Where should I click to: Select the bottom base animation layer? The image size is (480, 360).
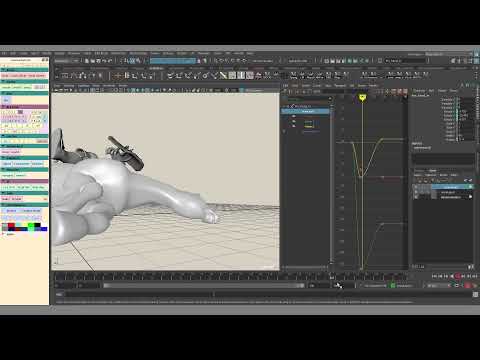point(443,197)
